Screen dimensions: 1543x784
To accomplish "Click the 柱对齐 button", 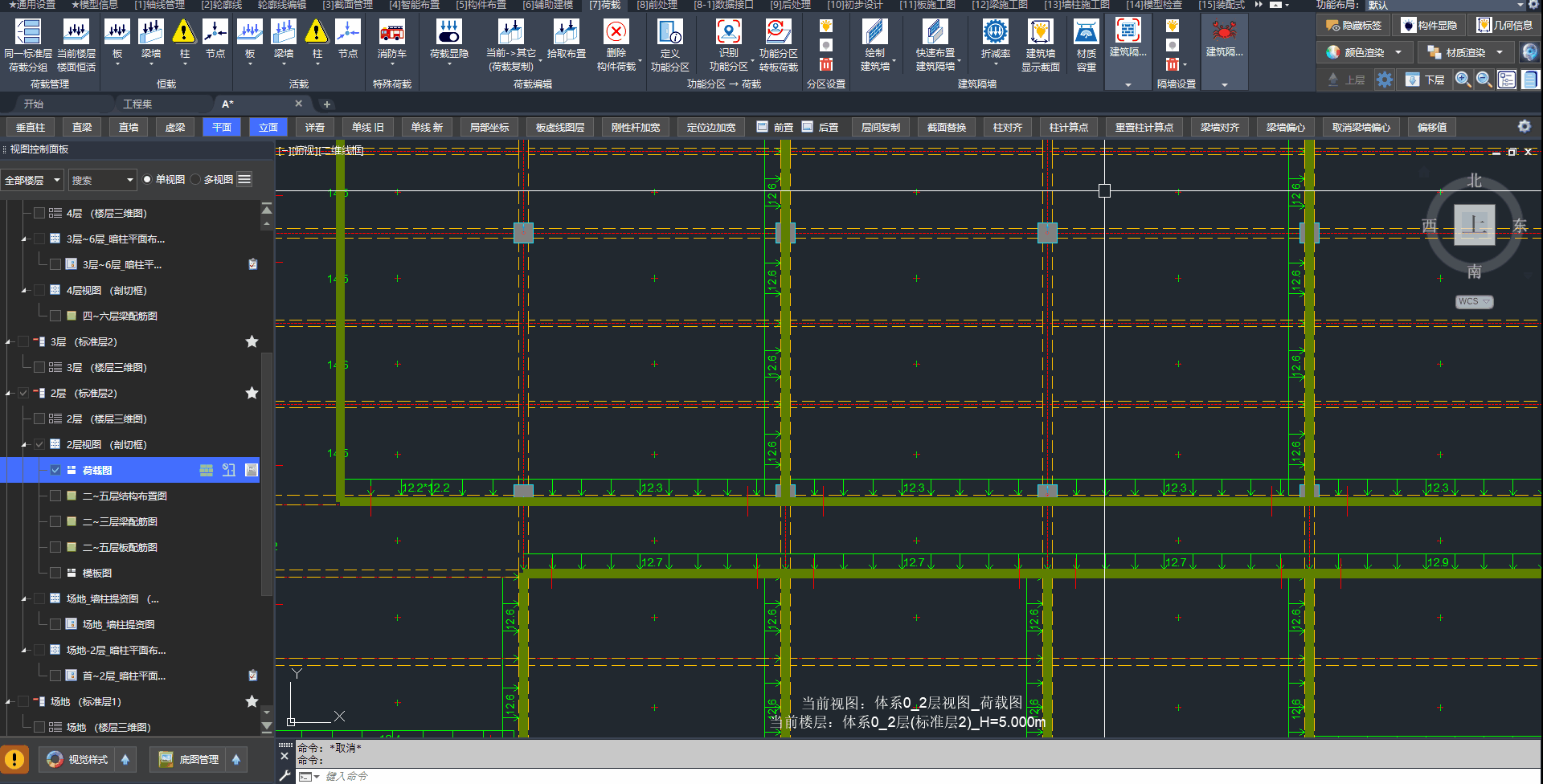I will point(1007,128).
